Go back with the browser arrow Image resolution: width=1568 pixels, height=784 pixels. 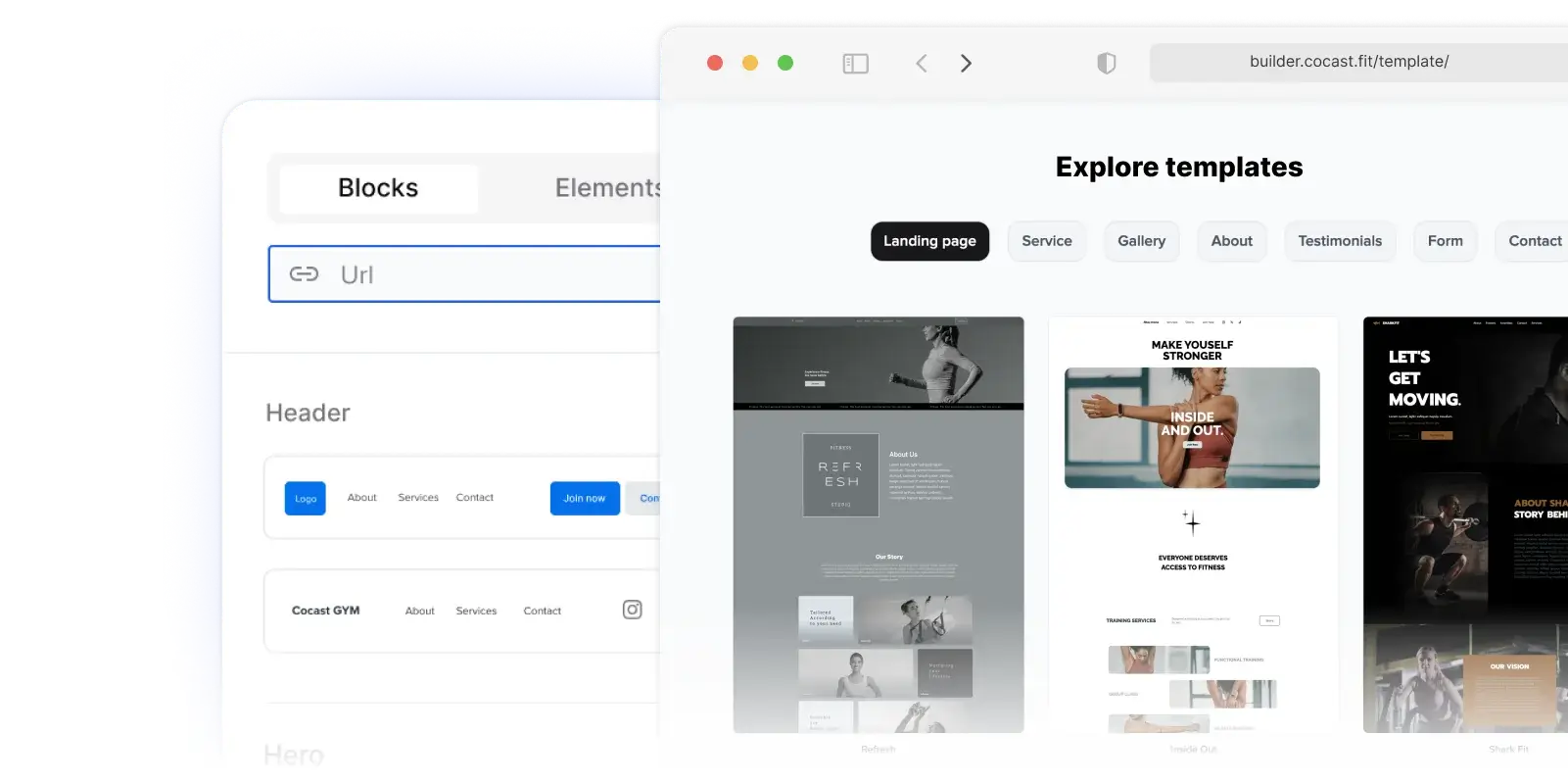[921, 64]
